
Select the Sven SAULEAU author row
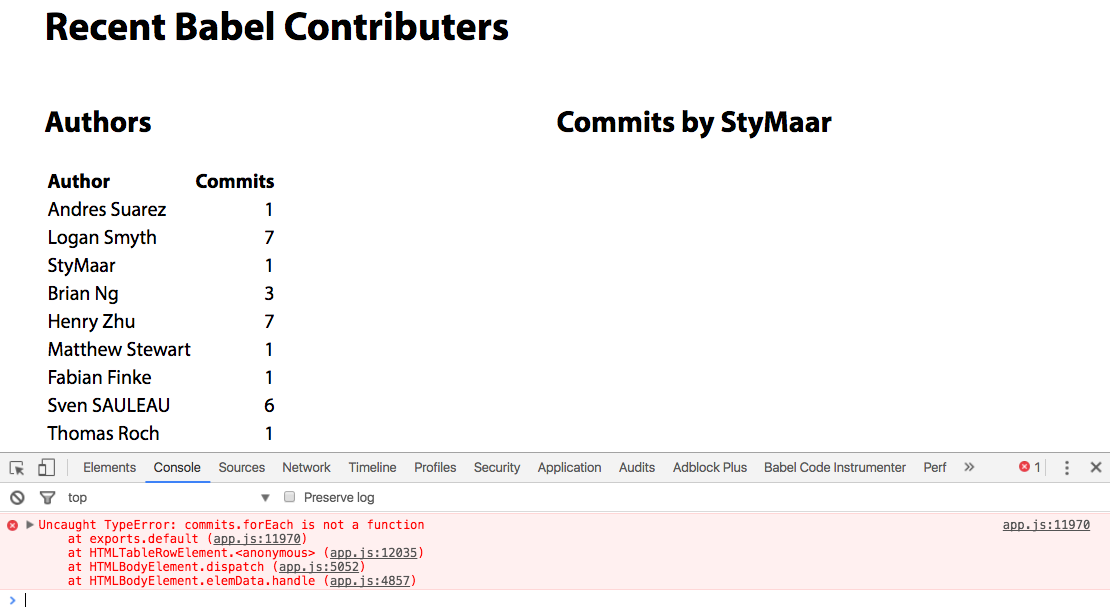pos(161,405)
